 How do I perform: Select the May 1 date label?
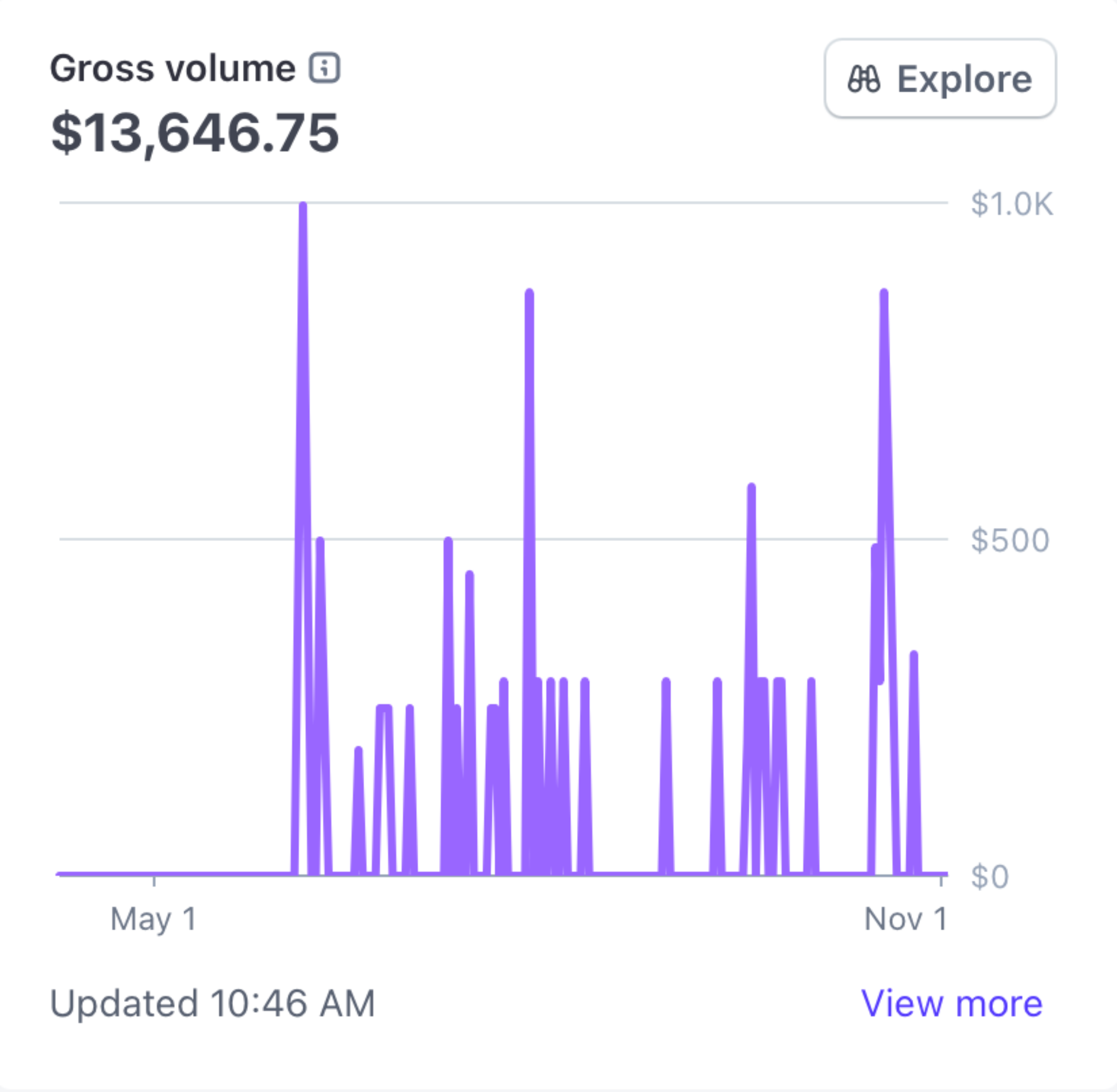(x=152, y=919)
